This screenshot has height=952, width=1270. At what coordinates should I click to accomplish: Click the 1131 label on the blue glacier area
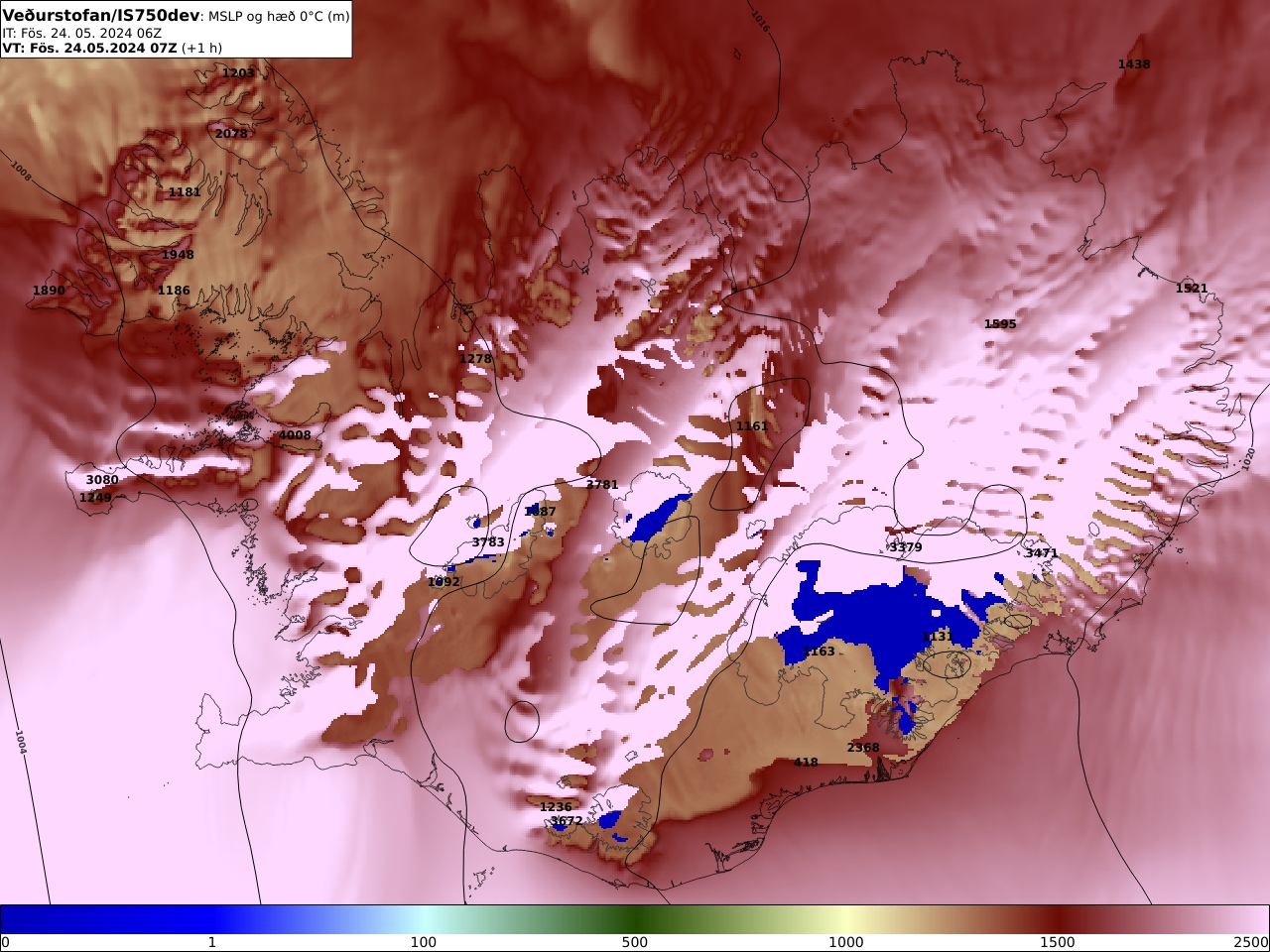pyautogui.click(x=938, y=637)
